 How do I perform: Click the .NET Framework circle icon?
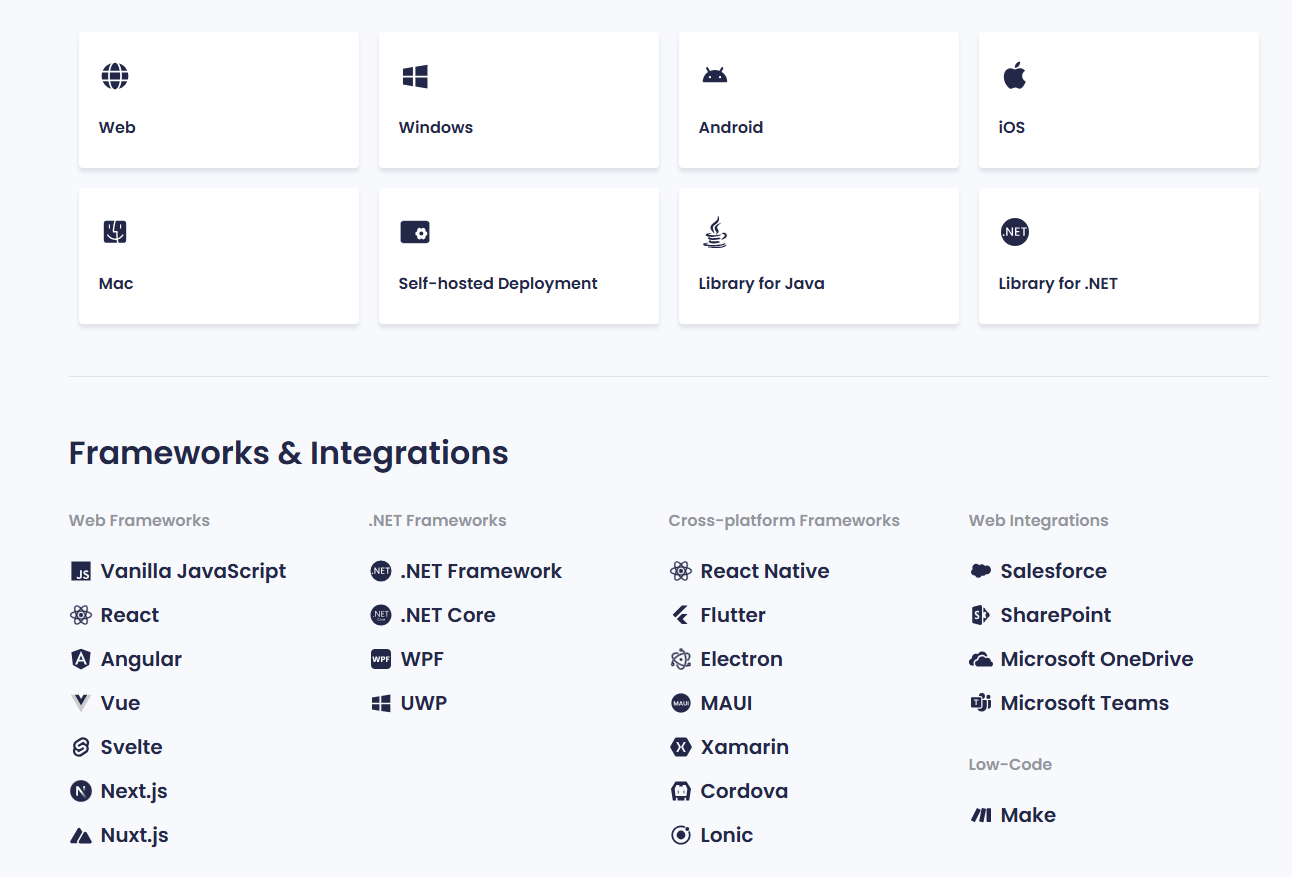tap(381, 572)
